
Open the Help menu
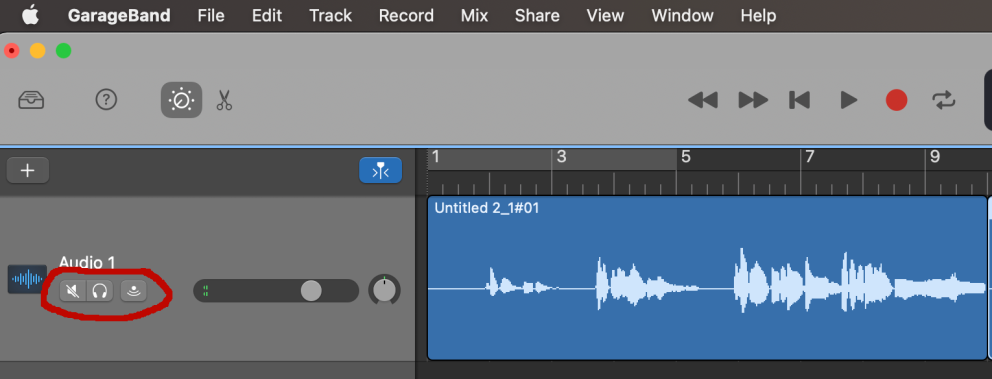coord(758,15)
